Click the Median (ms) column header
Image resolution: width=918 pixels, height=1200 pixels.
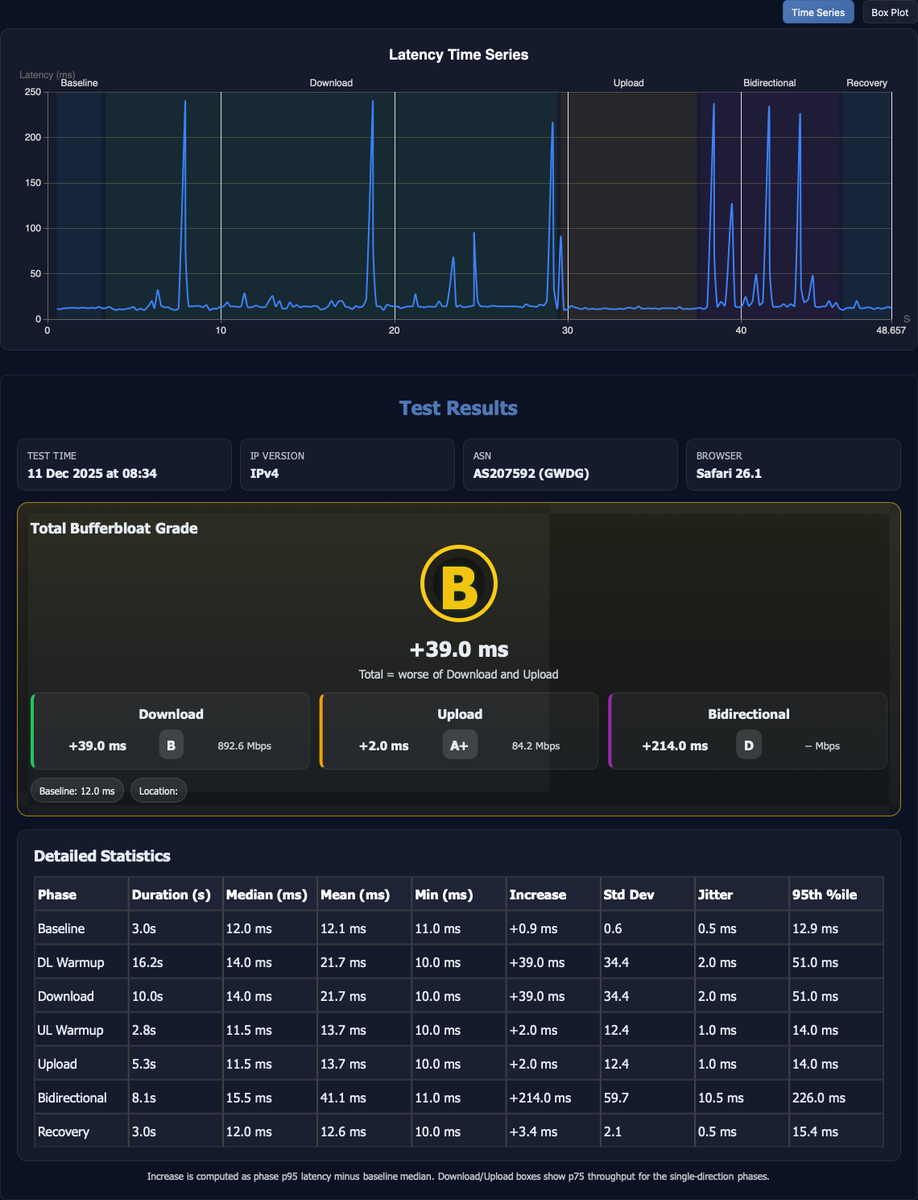(x=269, y=895)
